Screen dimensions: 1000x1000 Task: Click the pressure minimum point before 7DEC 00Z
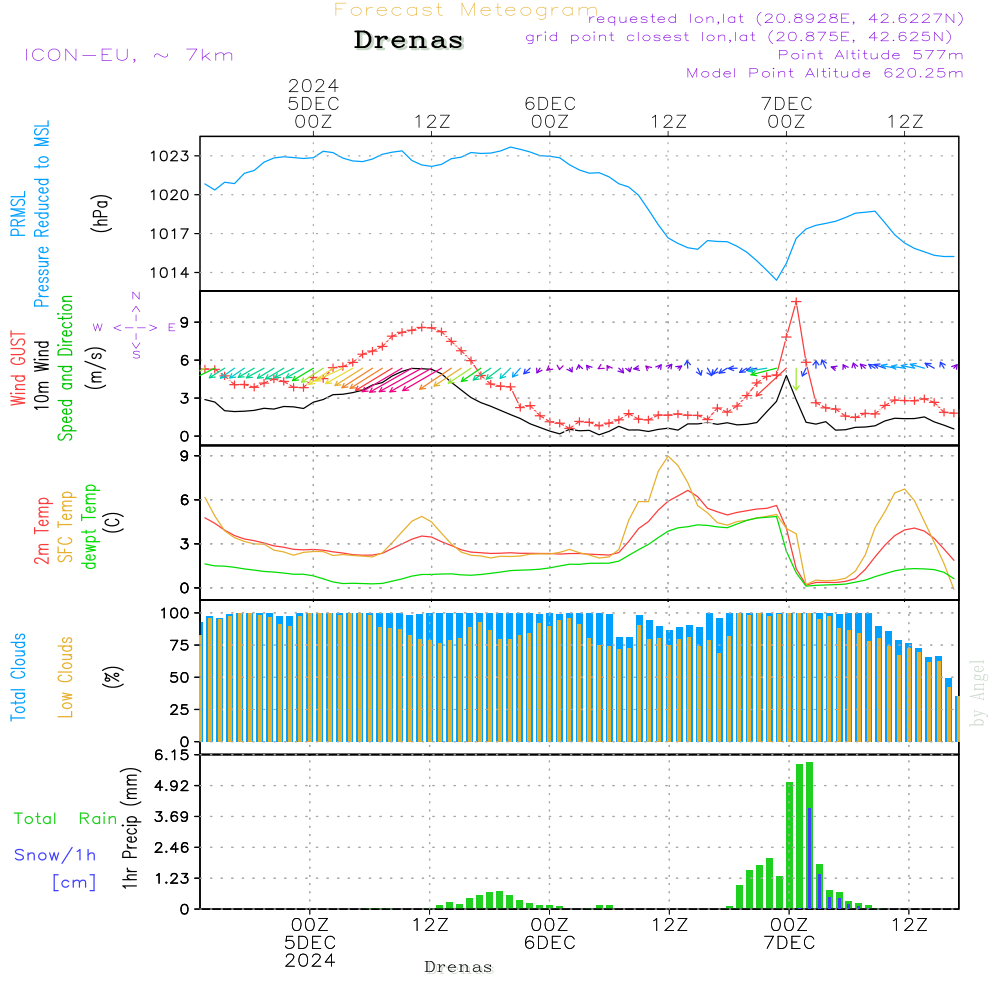[x=776, y=279]
